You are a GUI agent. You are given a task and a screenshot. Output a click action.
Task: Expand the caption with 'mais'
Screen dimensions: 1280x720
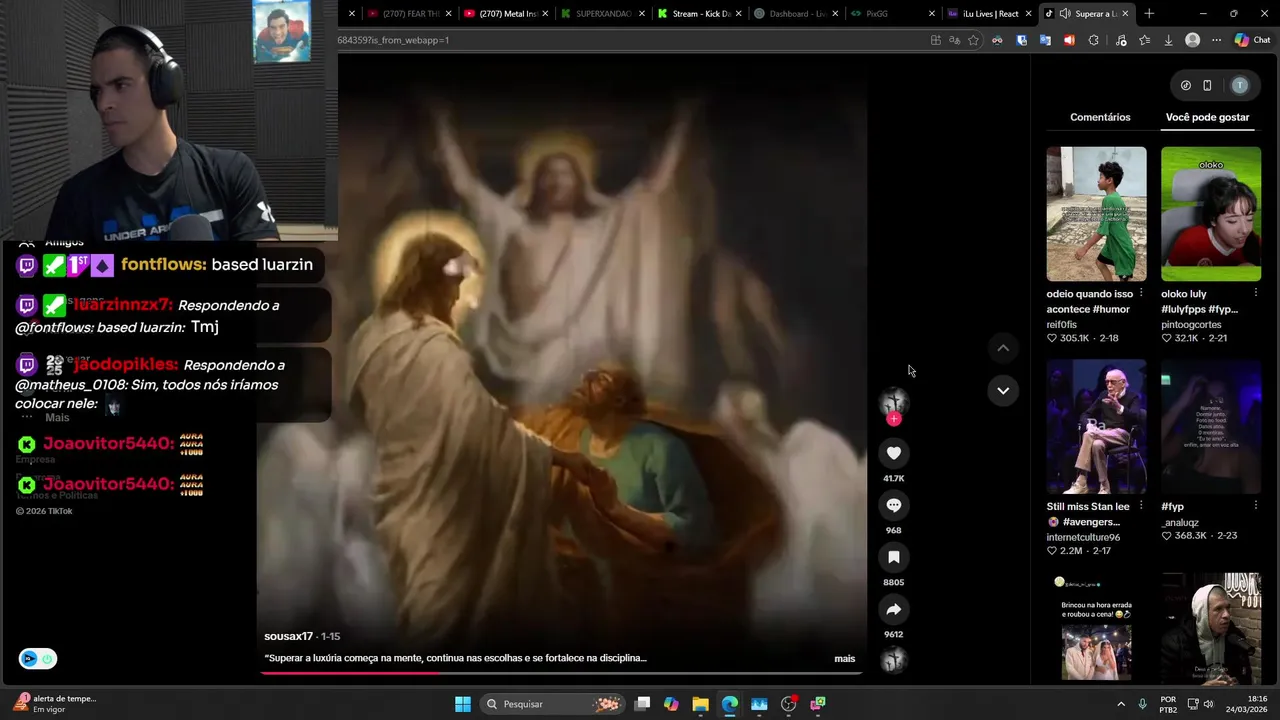845,658
